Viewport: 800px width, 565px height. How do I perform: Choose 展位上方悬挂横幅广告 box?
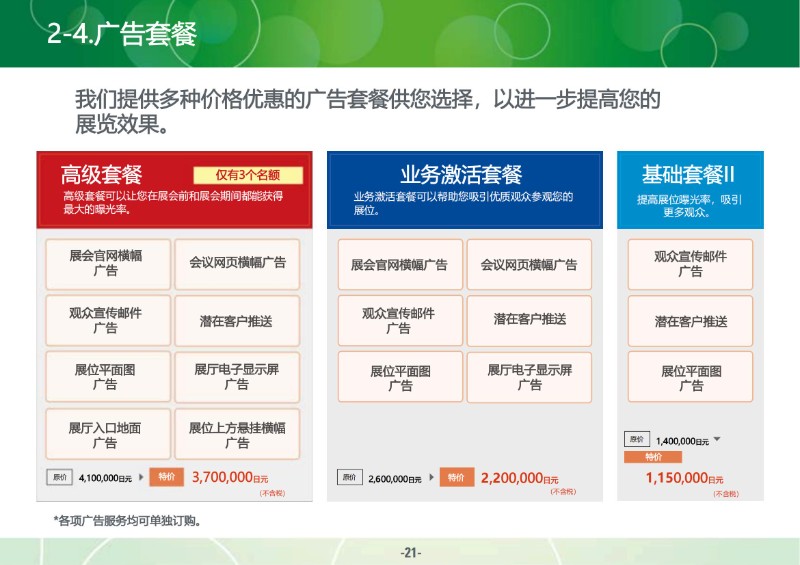coord(237,435)
